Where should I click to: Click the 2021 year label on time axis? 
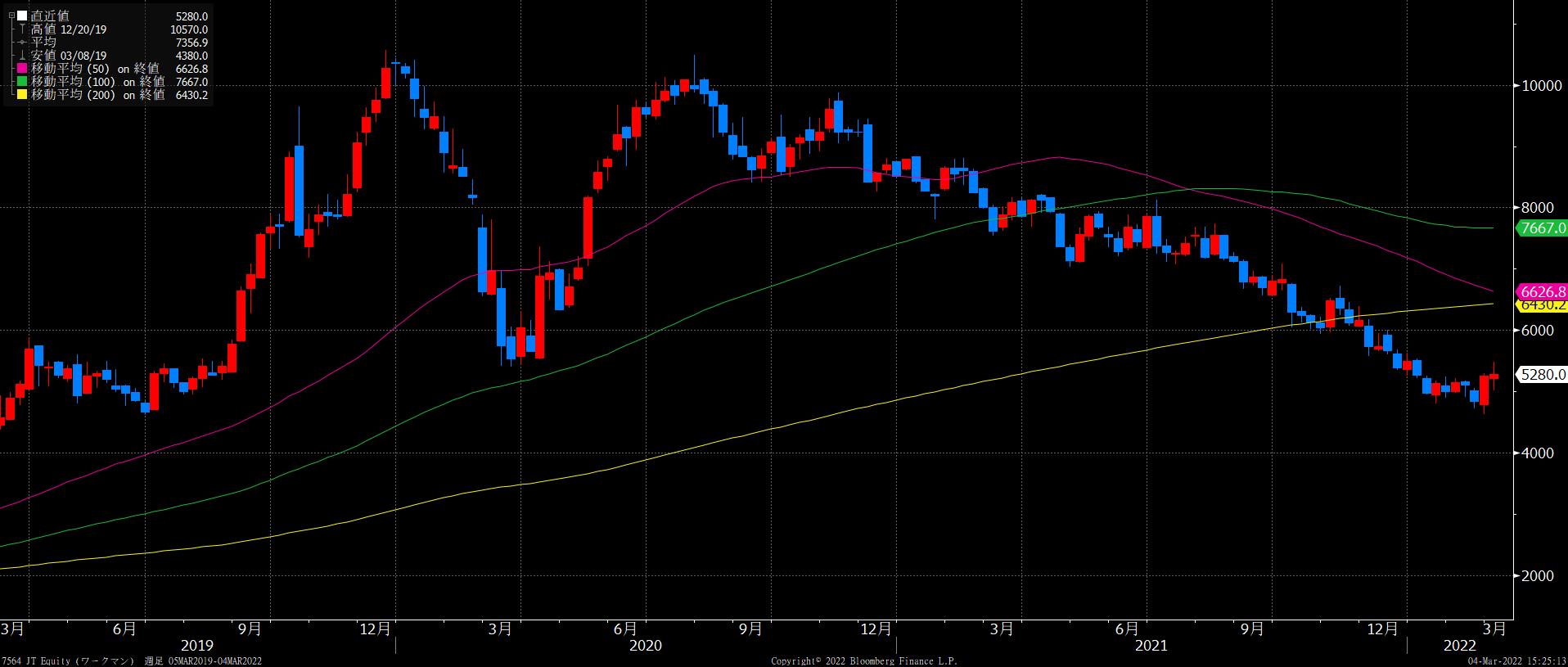pyautogui.click(x=1151, y=646)
